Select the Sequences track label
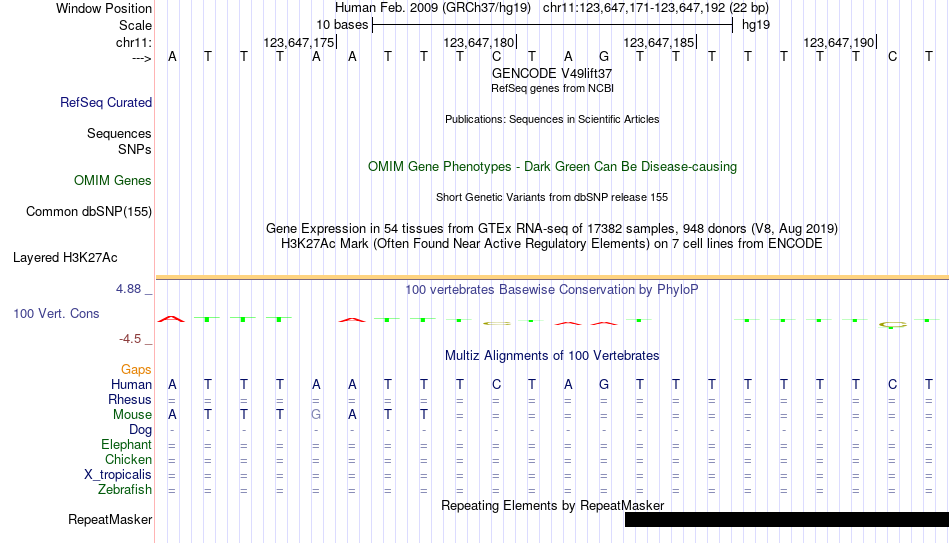950x543 pixels. [x=119, y=133]
